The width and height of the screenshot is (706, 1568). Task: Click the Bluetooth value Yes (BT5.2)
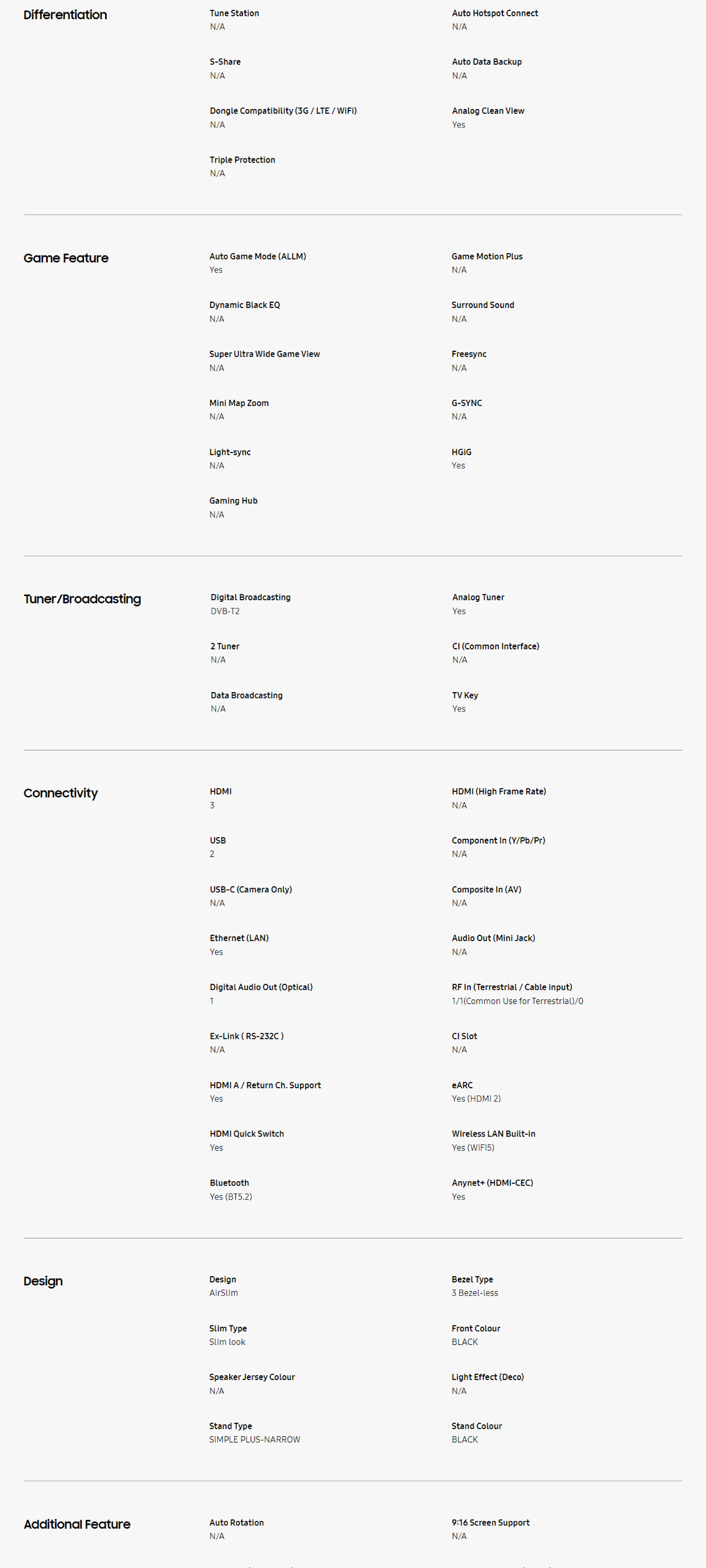(x=230, y=1197)
